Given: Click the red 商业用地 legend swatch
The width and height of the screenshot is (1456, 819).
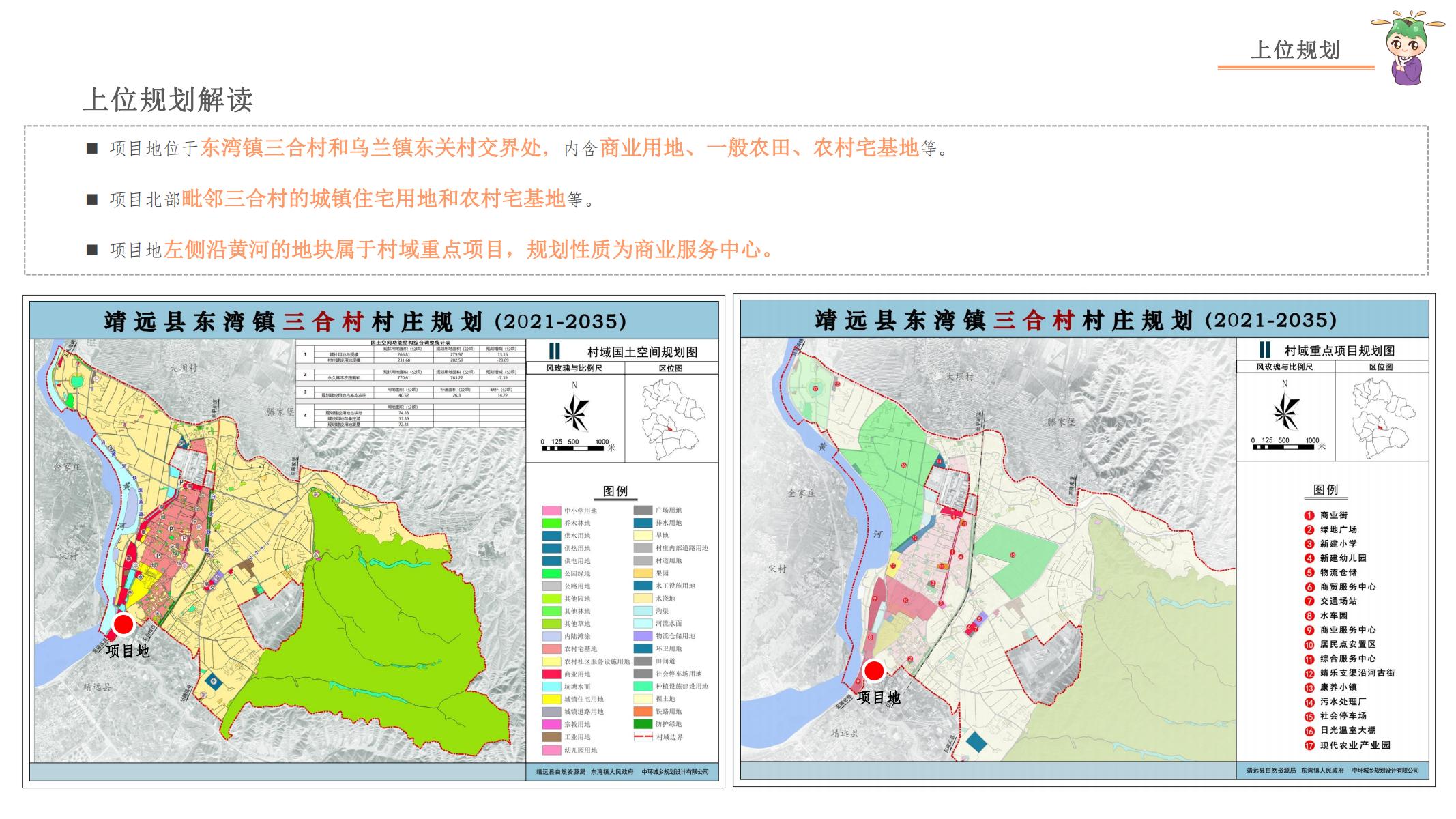Looking at the screenshot, I should pos(551,674).
